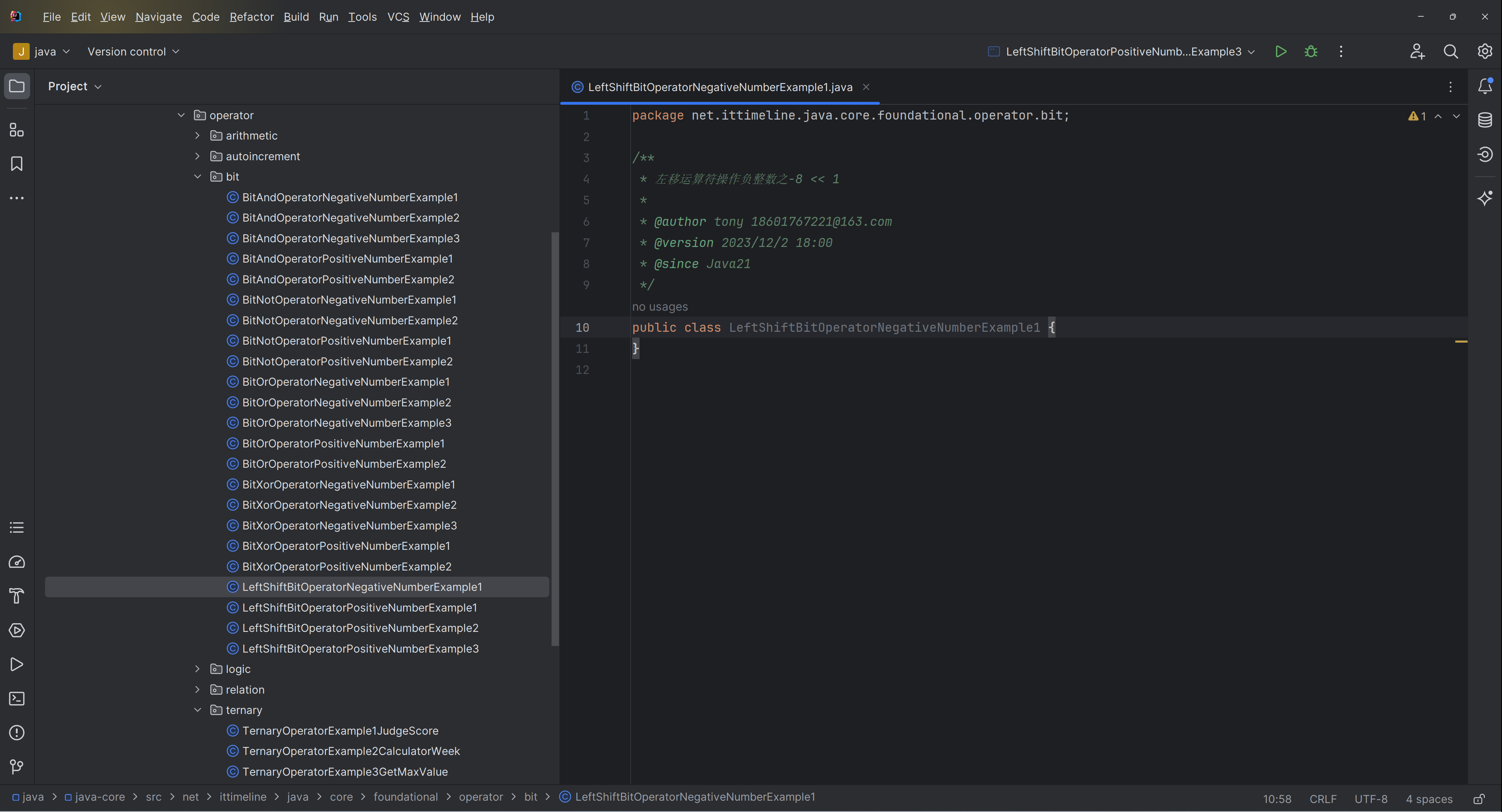The height and width of the screenshot is (812, 1502).
Task: Click the 10:58 caret position indicator
Action: (x=1276, y=799)
